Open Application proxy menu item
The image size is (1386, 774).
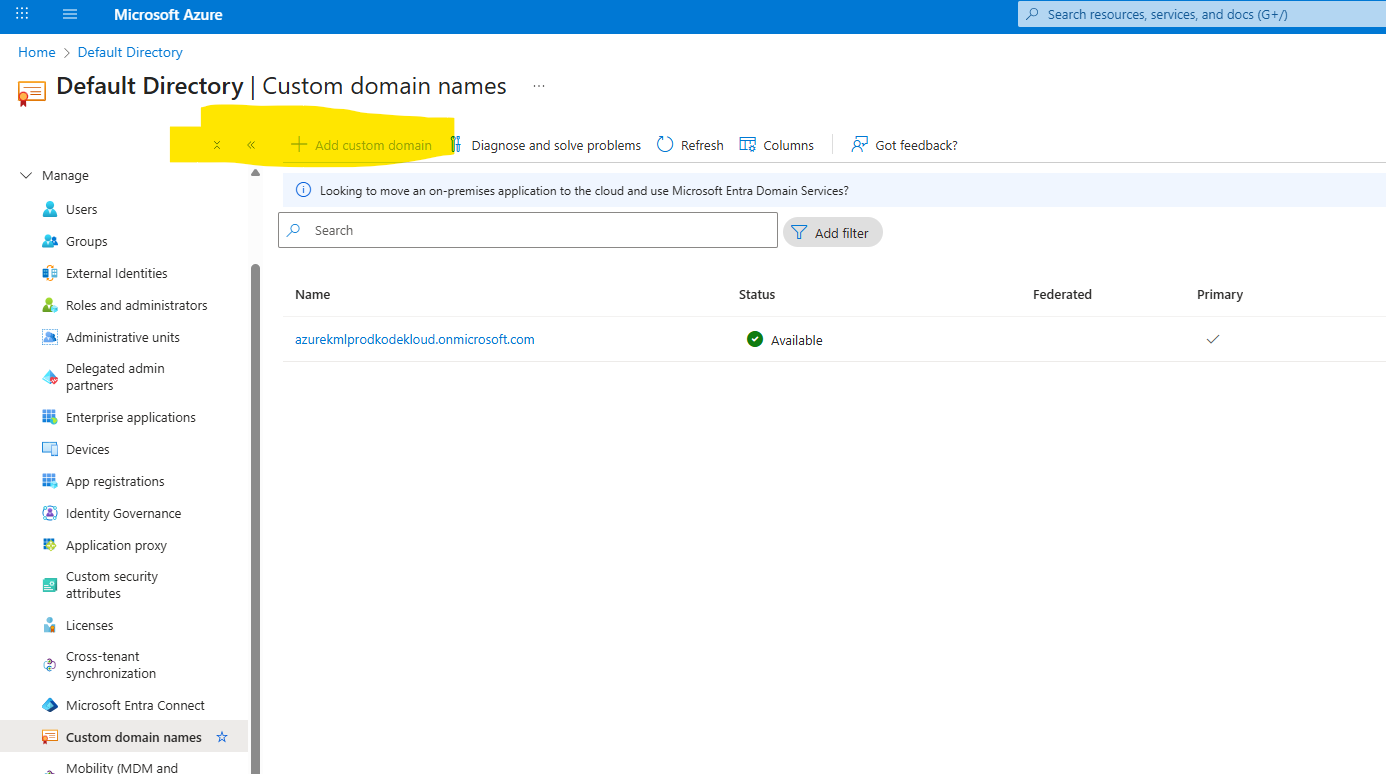(x=116, y=545)
